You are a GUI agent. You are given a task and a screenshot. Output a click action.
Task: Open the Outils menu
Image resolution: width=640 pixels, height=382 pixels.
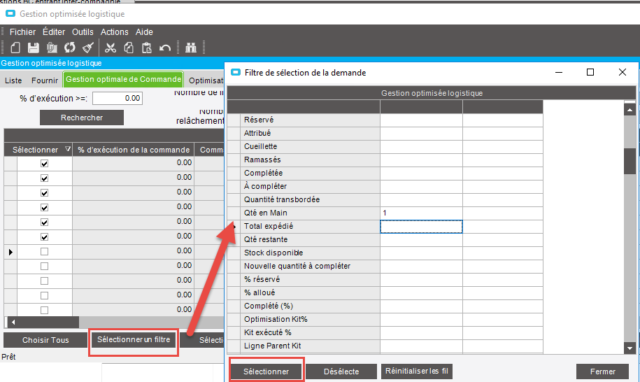(x=82, y=32)
